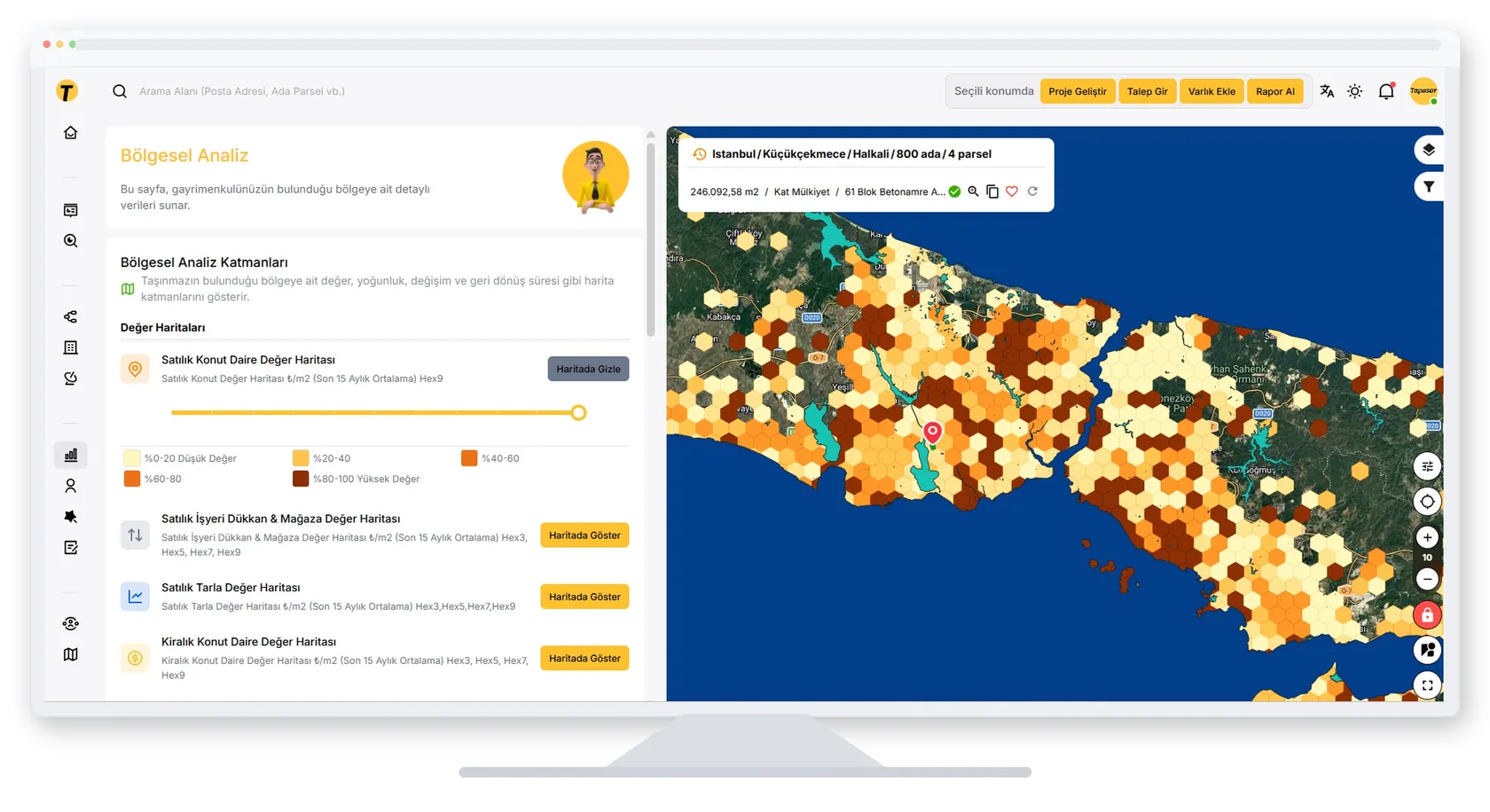Image resolution: width=1490 pixels, height=812 pixels.
Task: Click the parcel zoom magnifier icon
Action: point(973,191)
